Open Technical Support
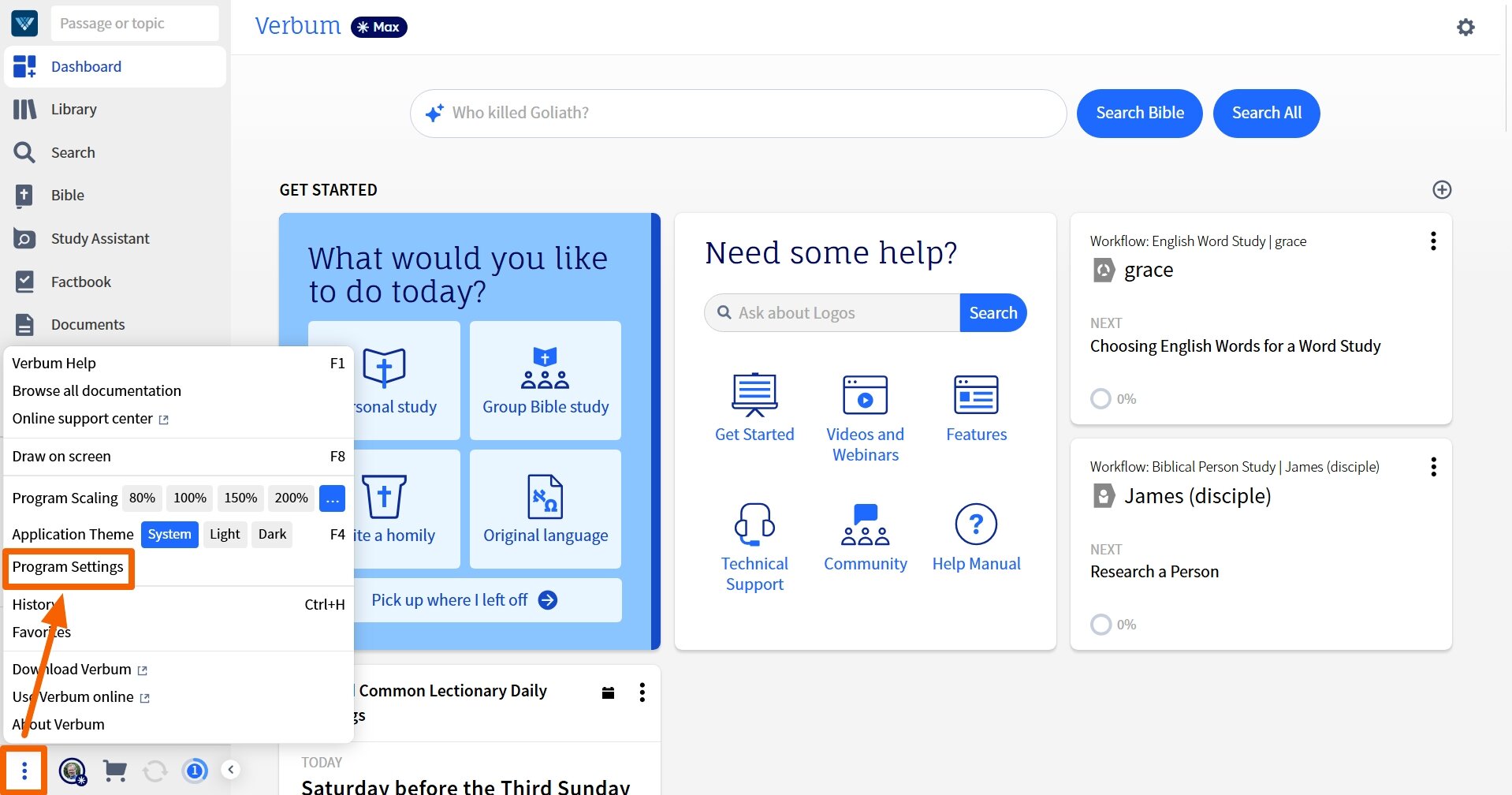 754,547
